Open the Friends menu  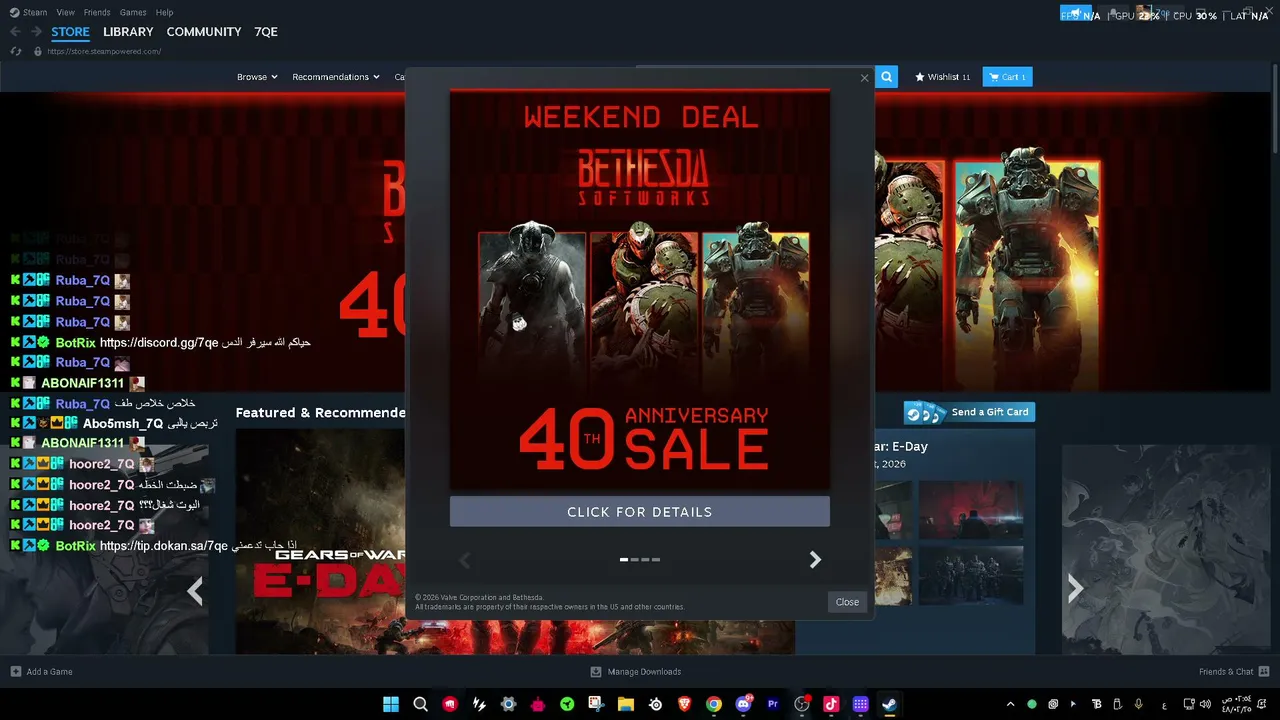click(97, 13)
